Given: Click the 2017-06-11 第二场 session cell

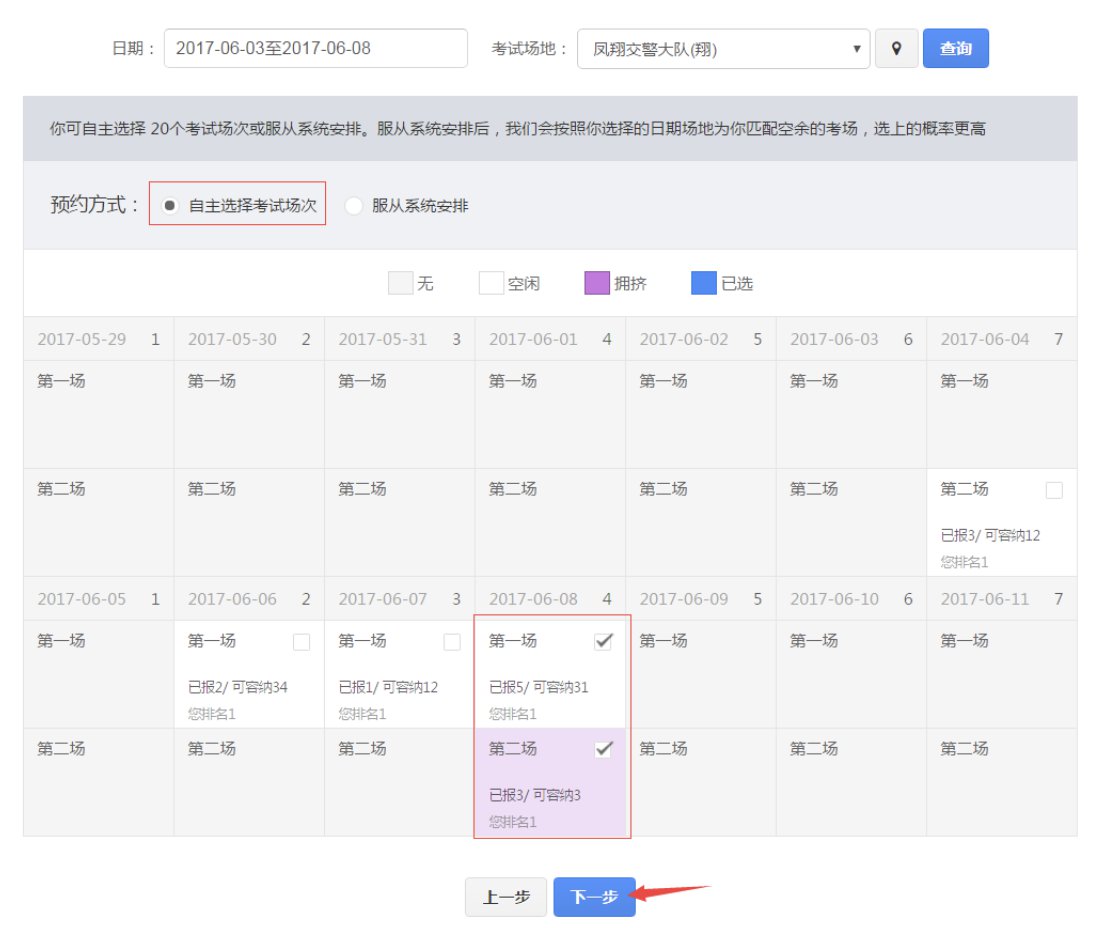Looking at the screenshot, I should pos(1001,781).
